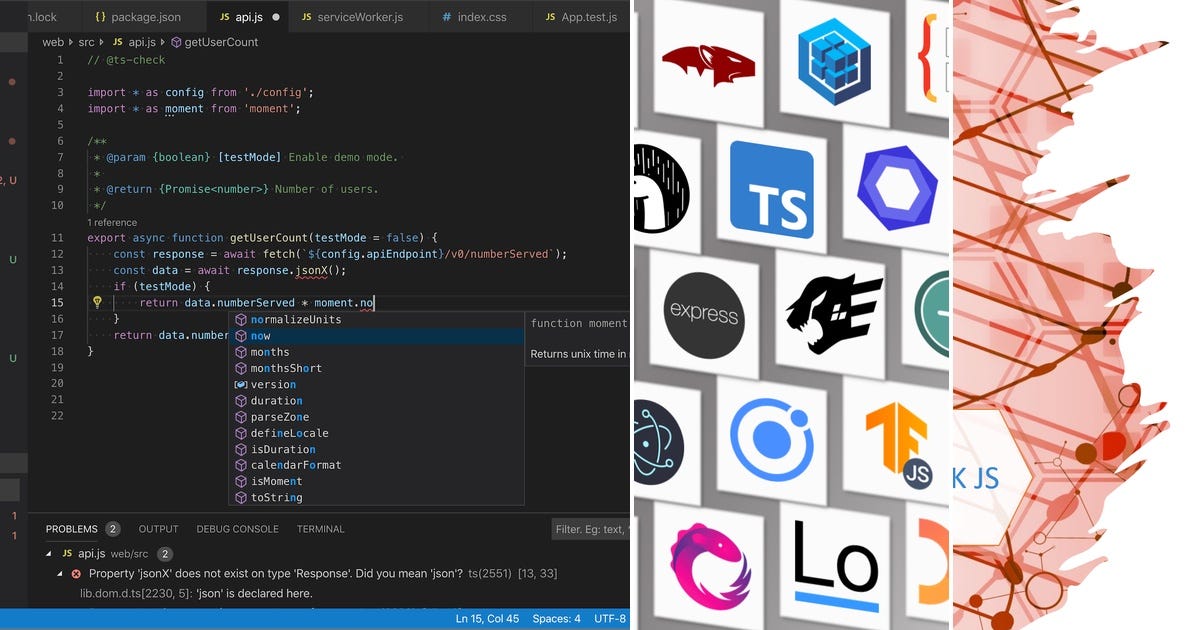1200x630 pixels.
Task: Click the '1 reference' CodeLens link
Action: click(112, 222)
